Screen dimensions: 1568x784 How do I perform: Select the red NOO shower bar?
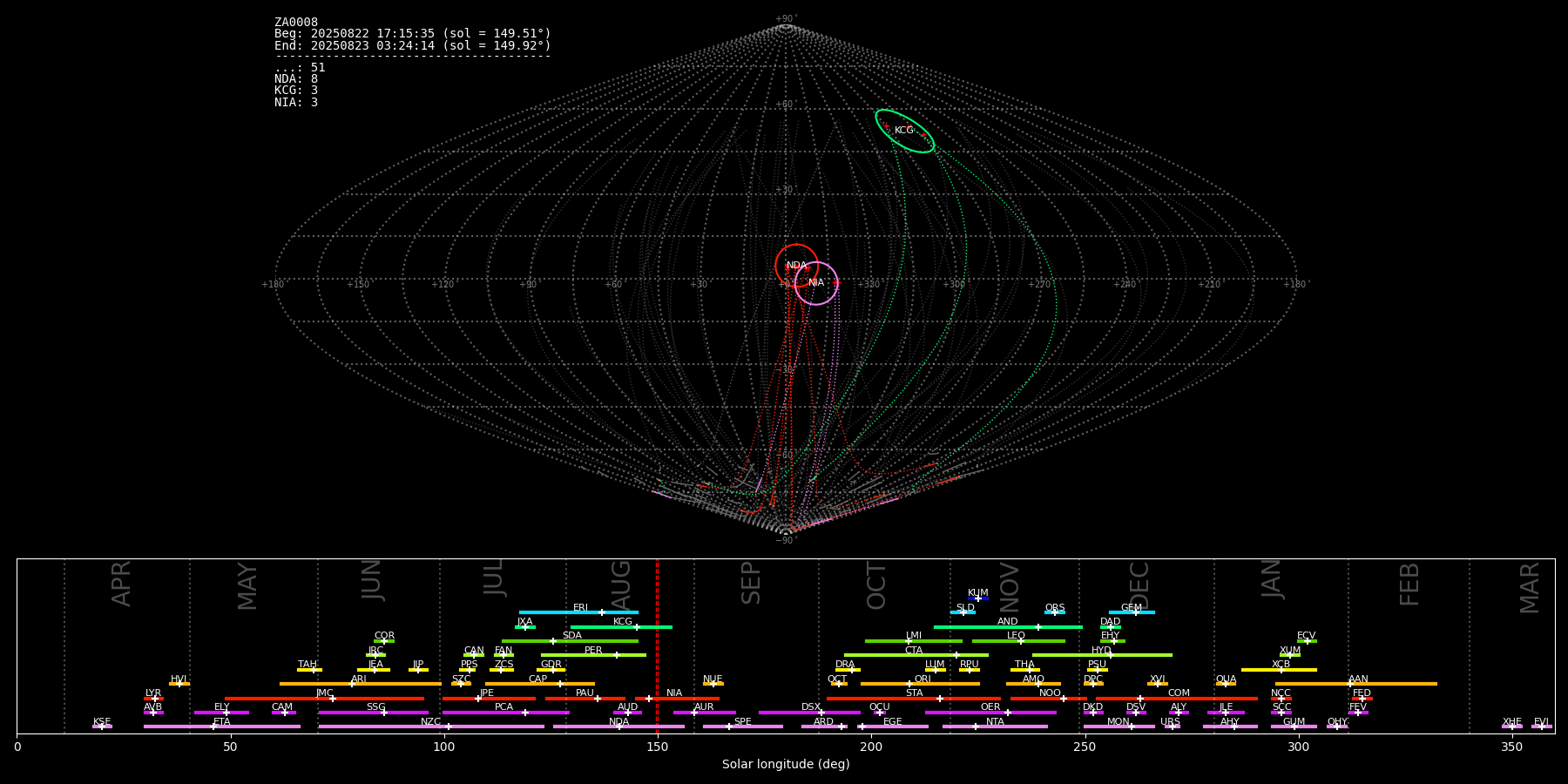1049,698
